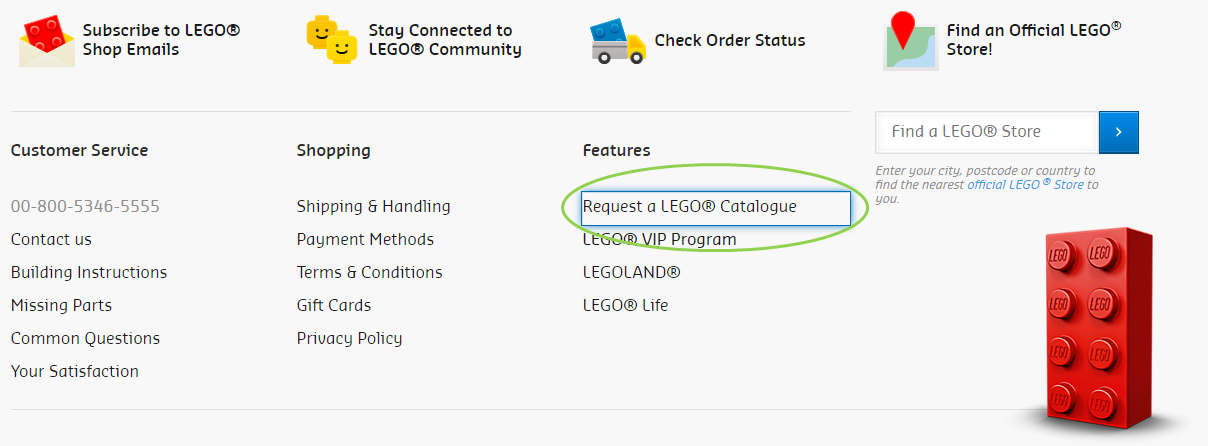View Shipping & Handling information
The width and height of the screenshot is (1208, 446).
373,207
